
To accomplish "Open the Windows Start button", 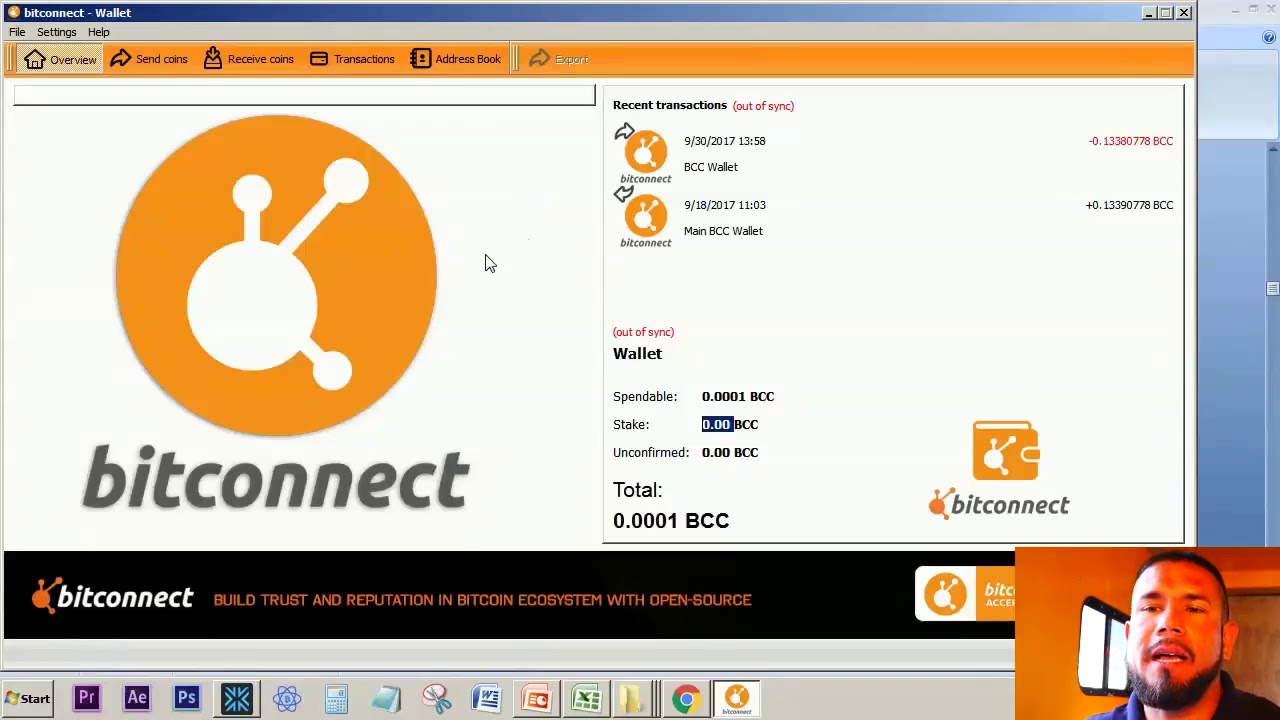I will (27, 699).
